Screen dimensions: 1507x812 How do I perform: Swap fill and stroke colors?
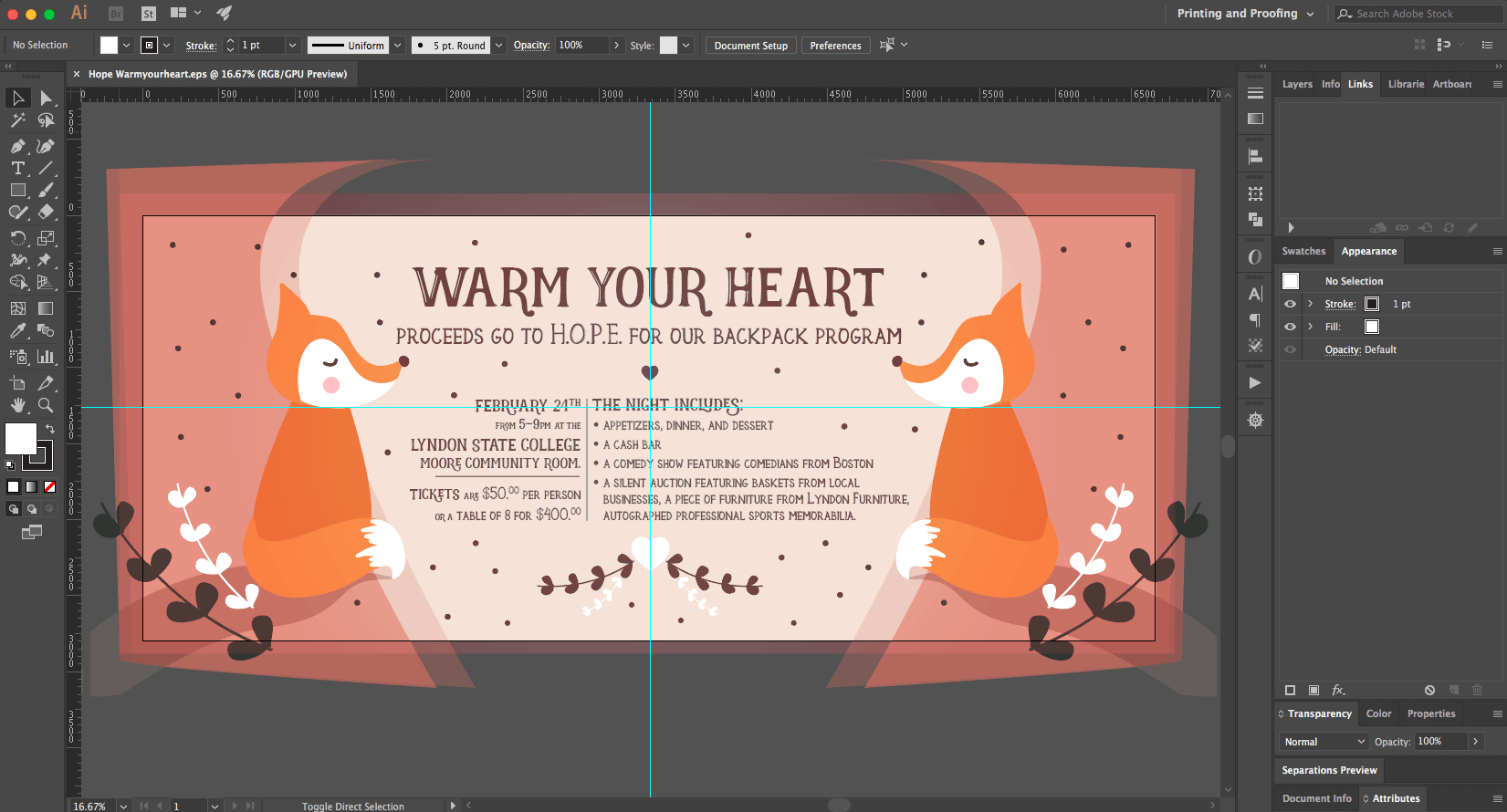(x=50, y=428)
